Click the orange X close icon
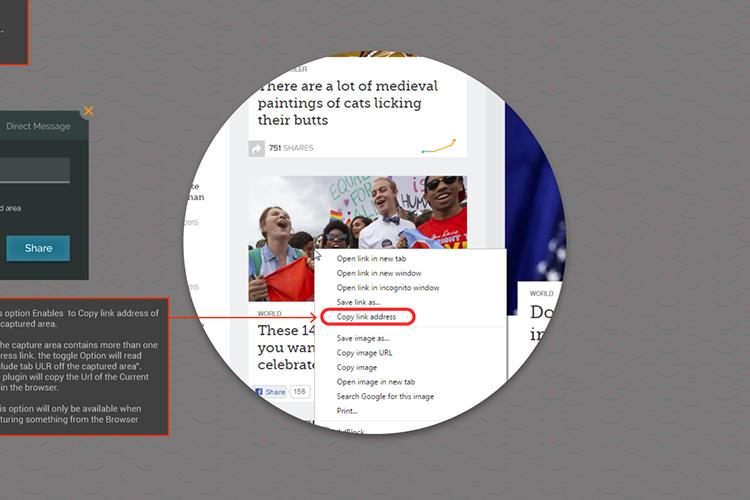Screen dimensions: 750x500 pyautogui.click(x=88, y=111)
